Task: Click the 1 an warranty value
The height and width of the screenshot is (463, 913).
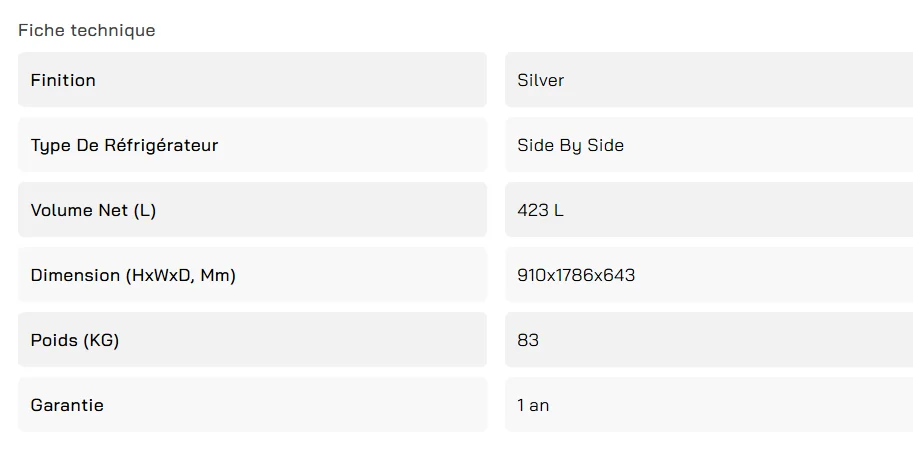Action: pyautogui.click(x=533, y=405)
